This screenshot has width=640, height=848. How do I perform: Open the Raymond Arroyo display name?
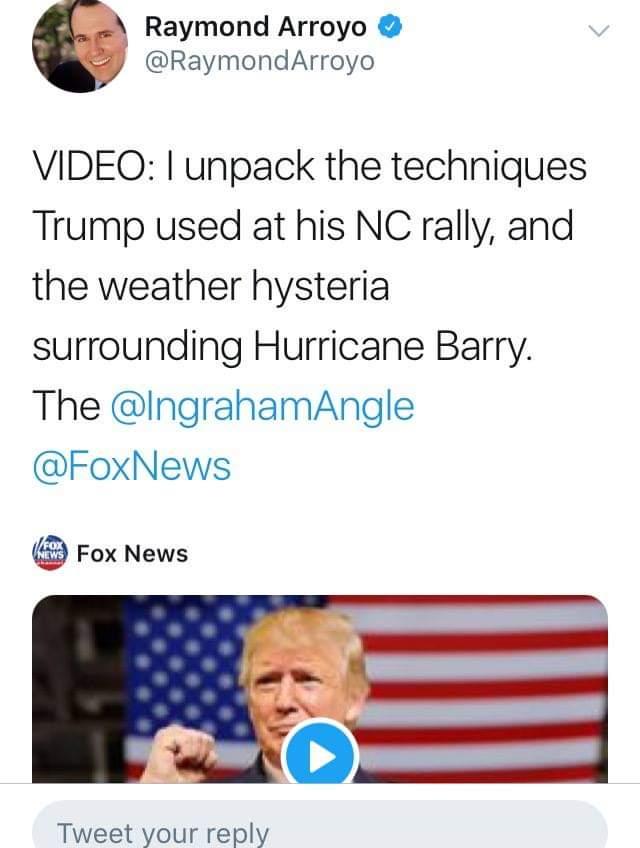coord(255,27)
